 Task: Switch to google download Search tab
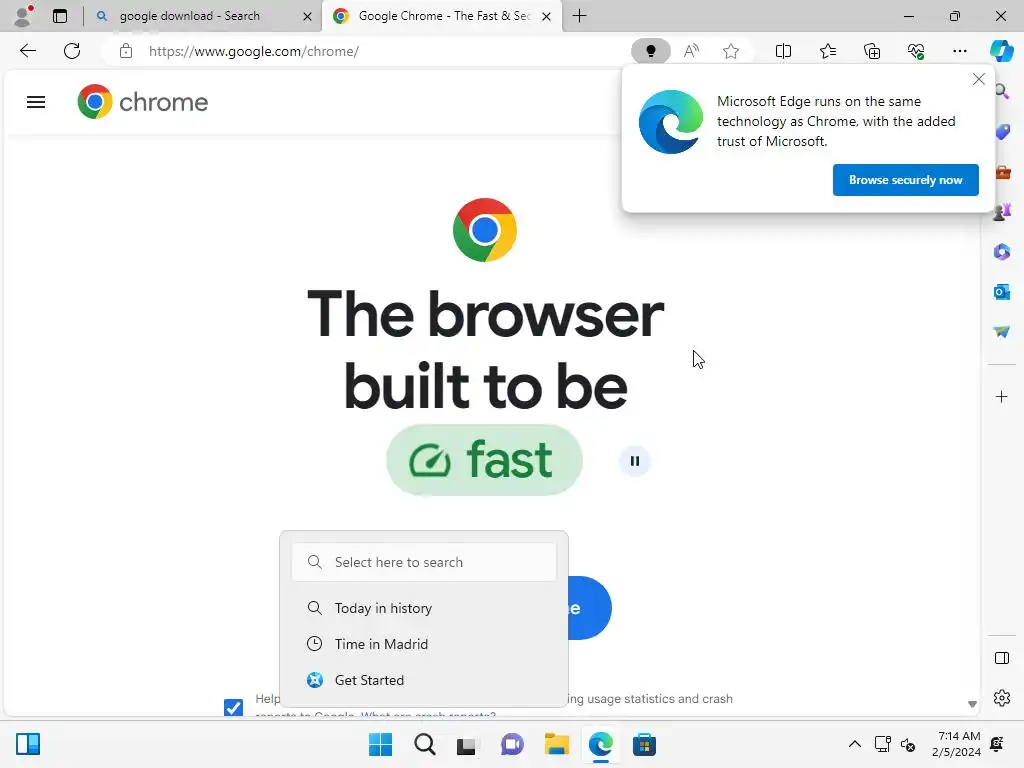click(x=189, y=16)
